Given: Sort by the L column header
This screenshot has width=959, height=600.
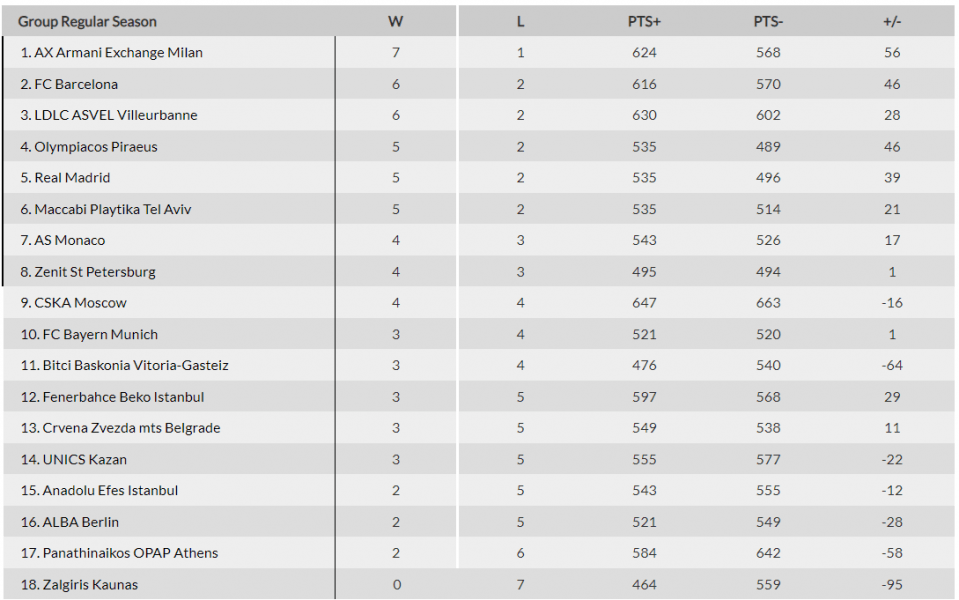Looking at the screenshot, I should (x=520, y=21).
